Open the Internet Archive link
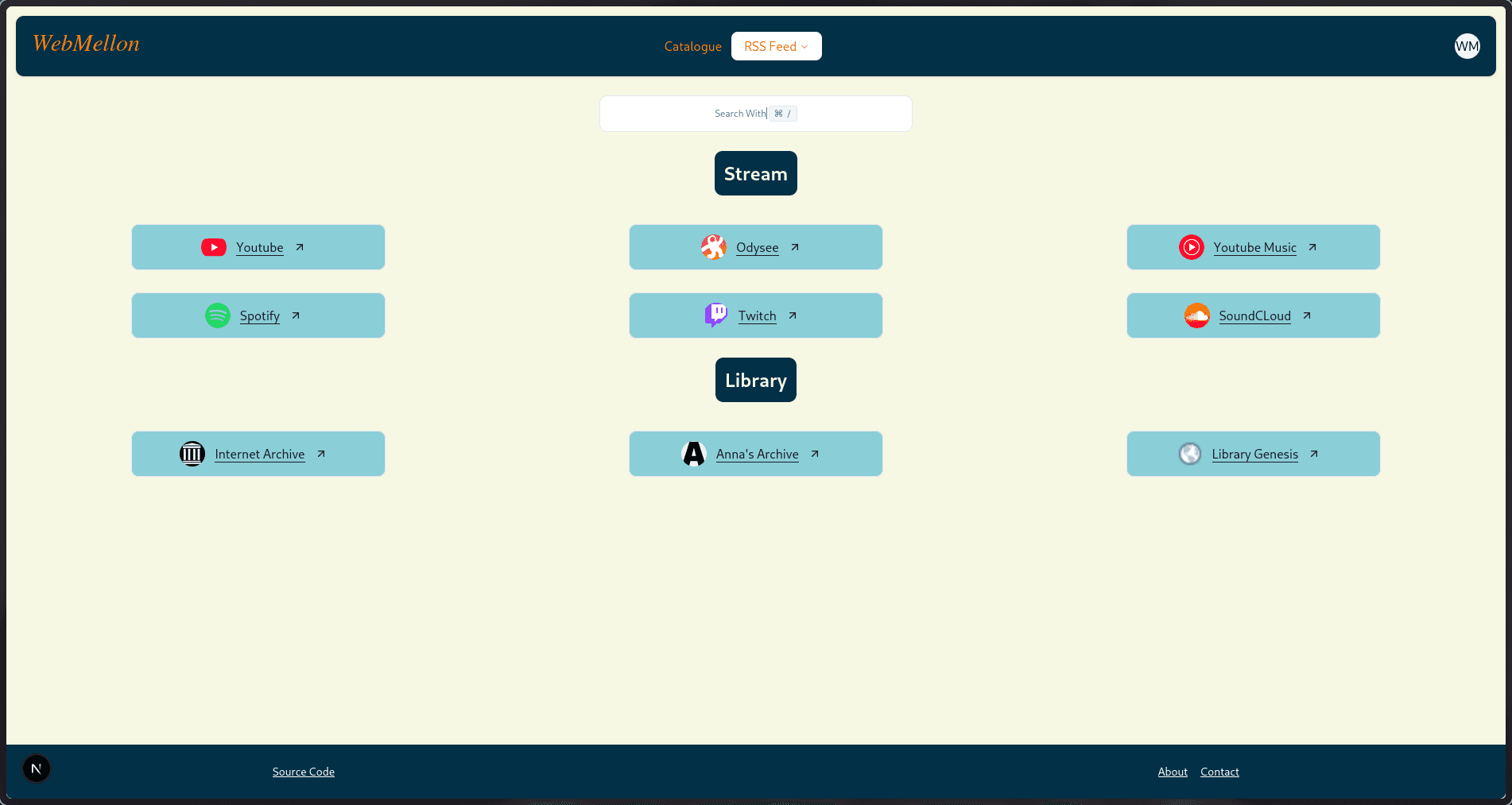The image size is (1512, 805). (260, 454)
